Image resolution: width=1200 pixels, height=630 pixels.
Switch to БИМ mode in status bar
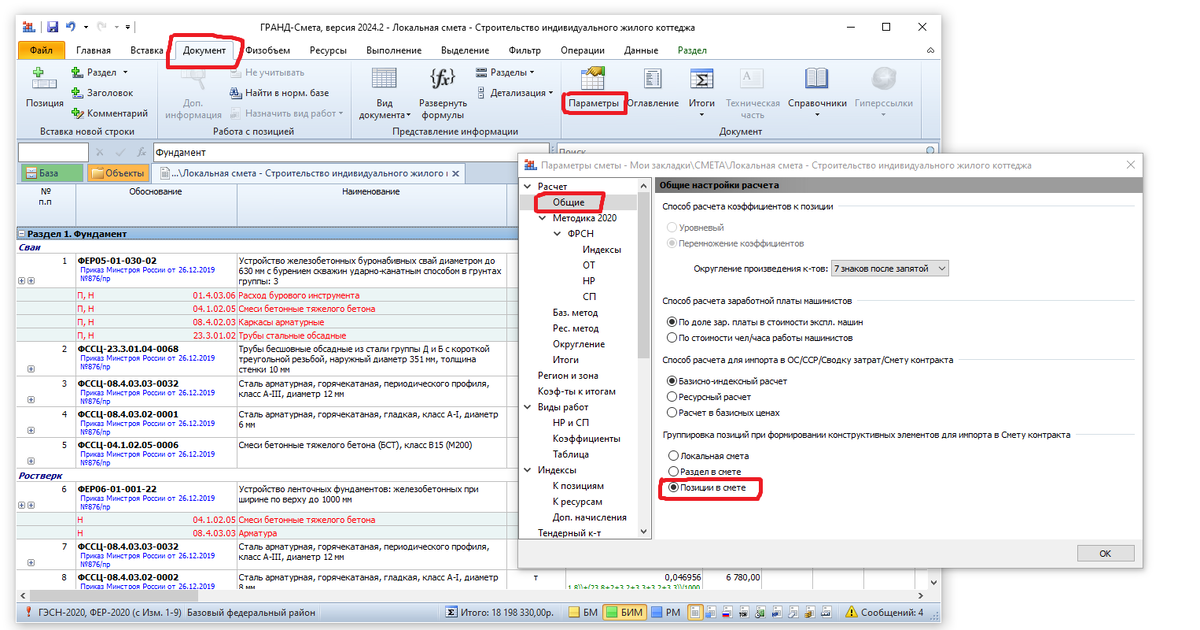pyautogui.click(x=626, y=612)
